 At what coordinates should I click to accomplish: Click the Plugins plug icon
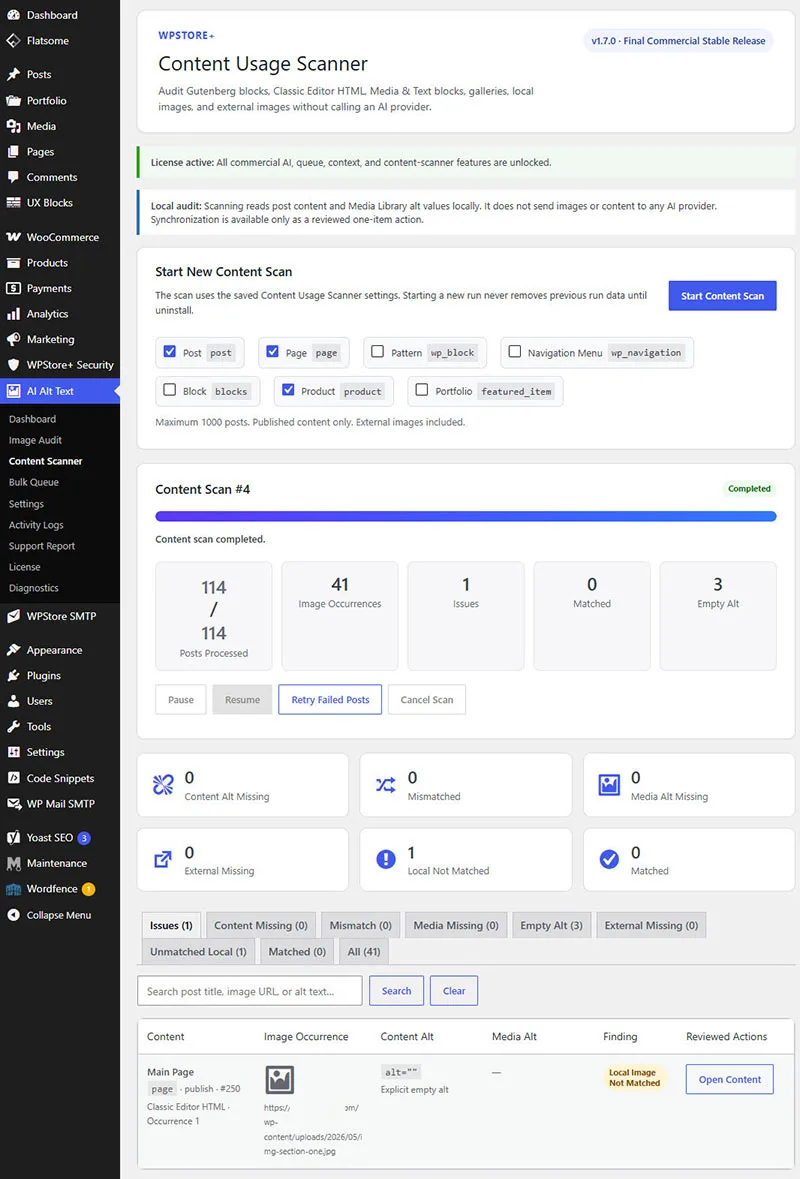coord(14,675)
